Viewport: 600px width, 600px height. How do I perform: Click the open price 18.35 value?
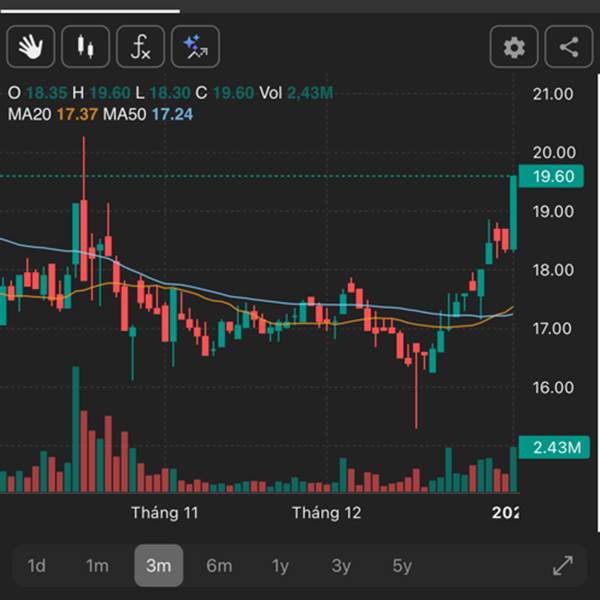(47, 93)
